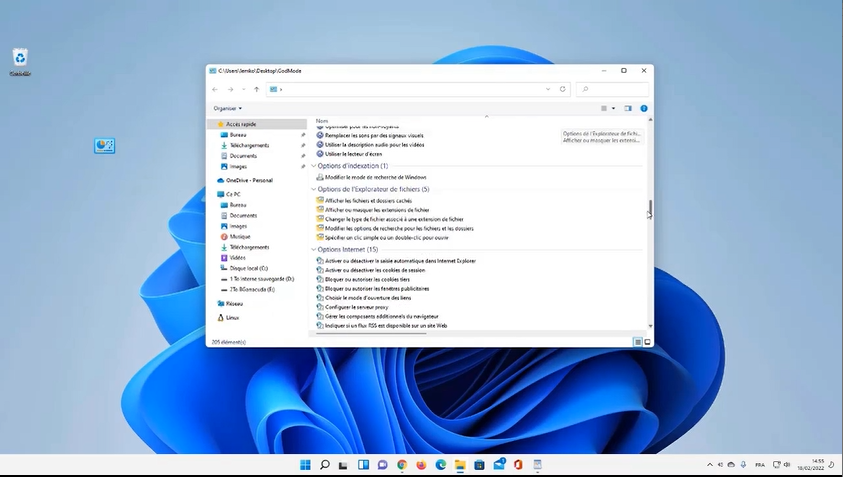
Task: Click the blue GodMode desktop shortcut icon
Action: 104,146
